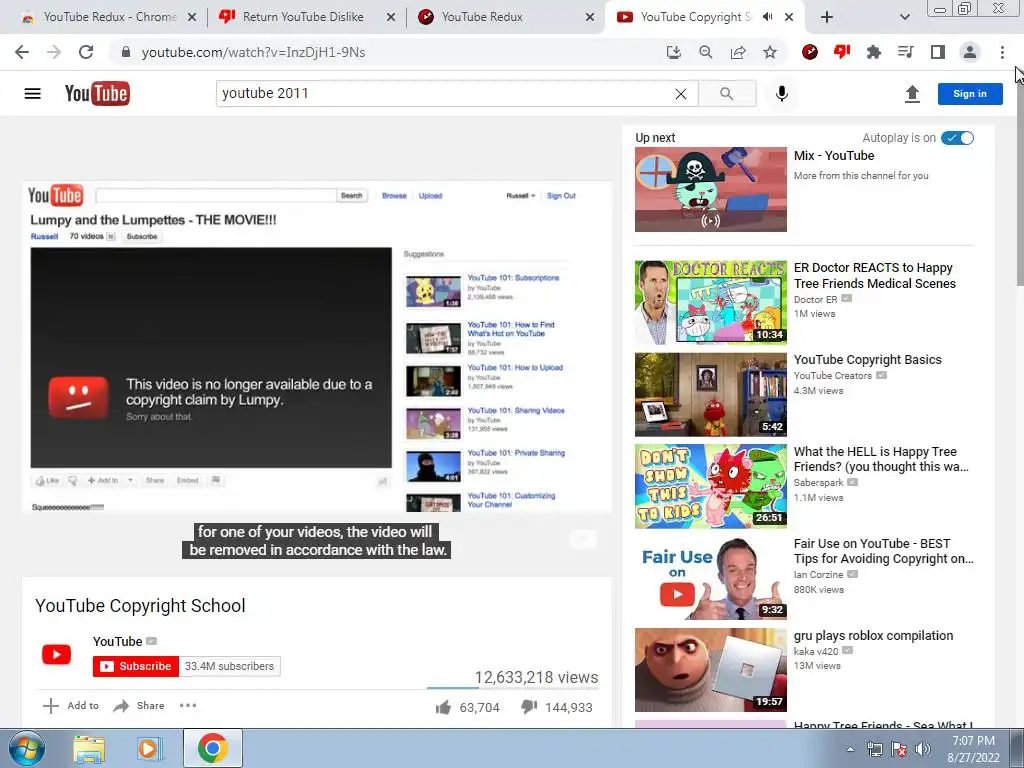Start voice search with microphone
This screenshot has width=1024, height=768.
[x=782, y=94]
